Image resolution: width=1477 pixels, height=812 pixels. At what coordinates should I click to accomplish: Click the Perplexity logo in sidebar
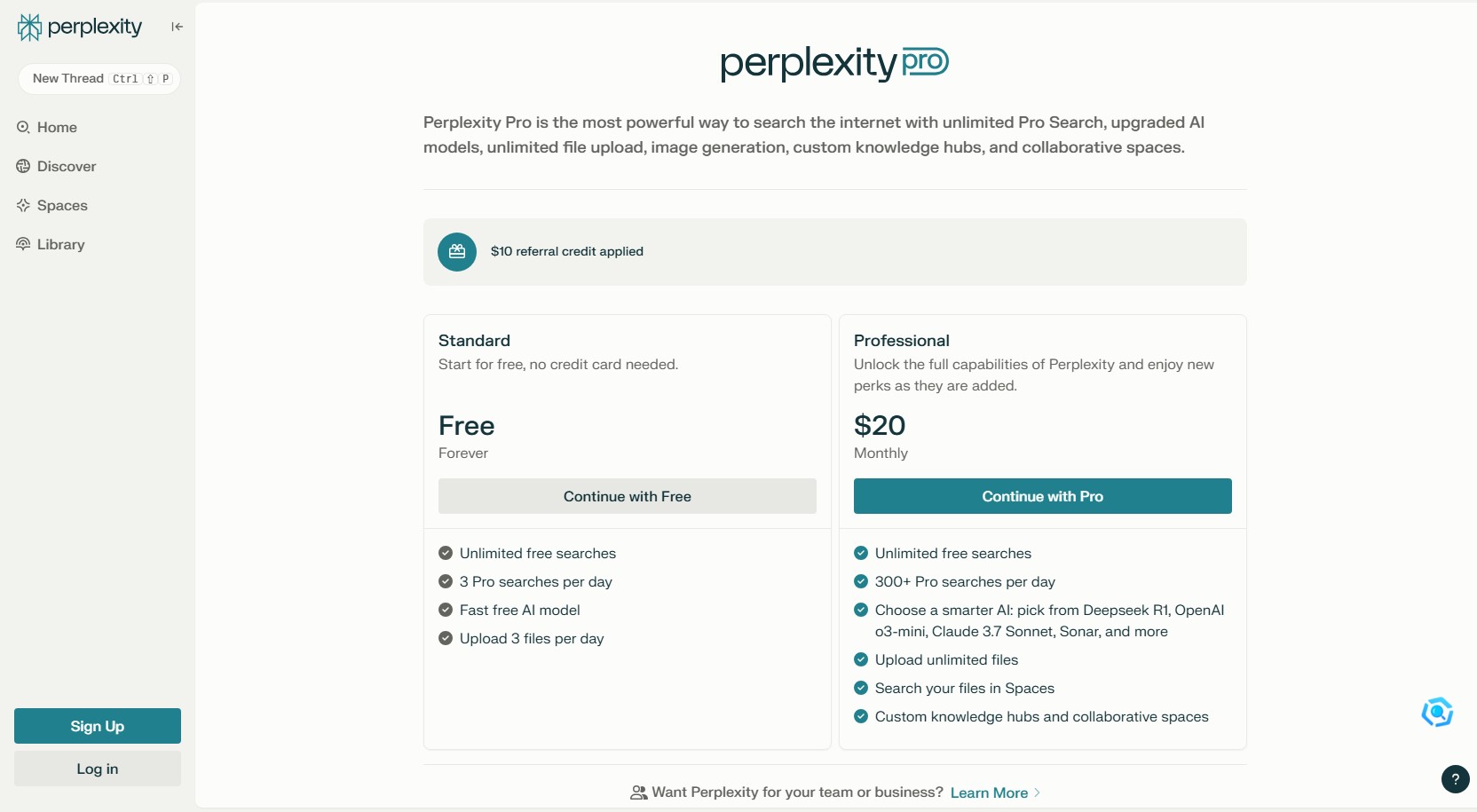point(79,28)
